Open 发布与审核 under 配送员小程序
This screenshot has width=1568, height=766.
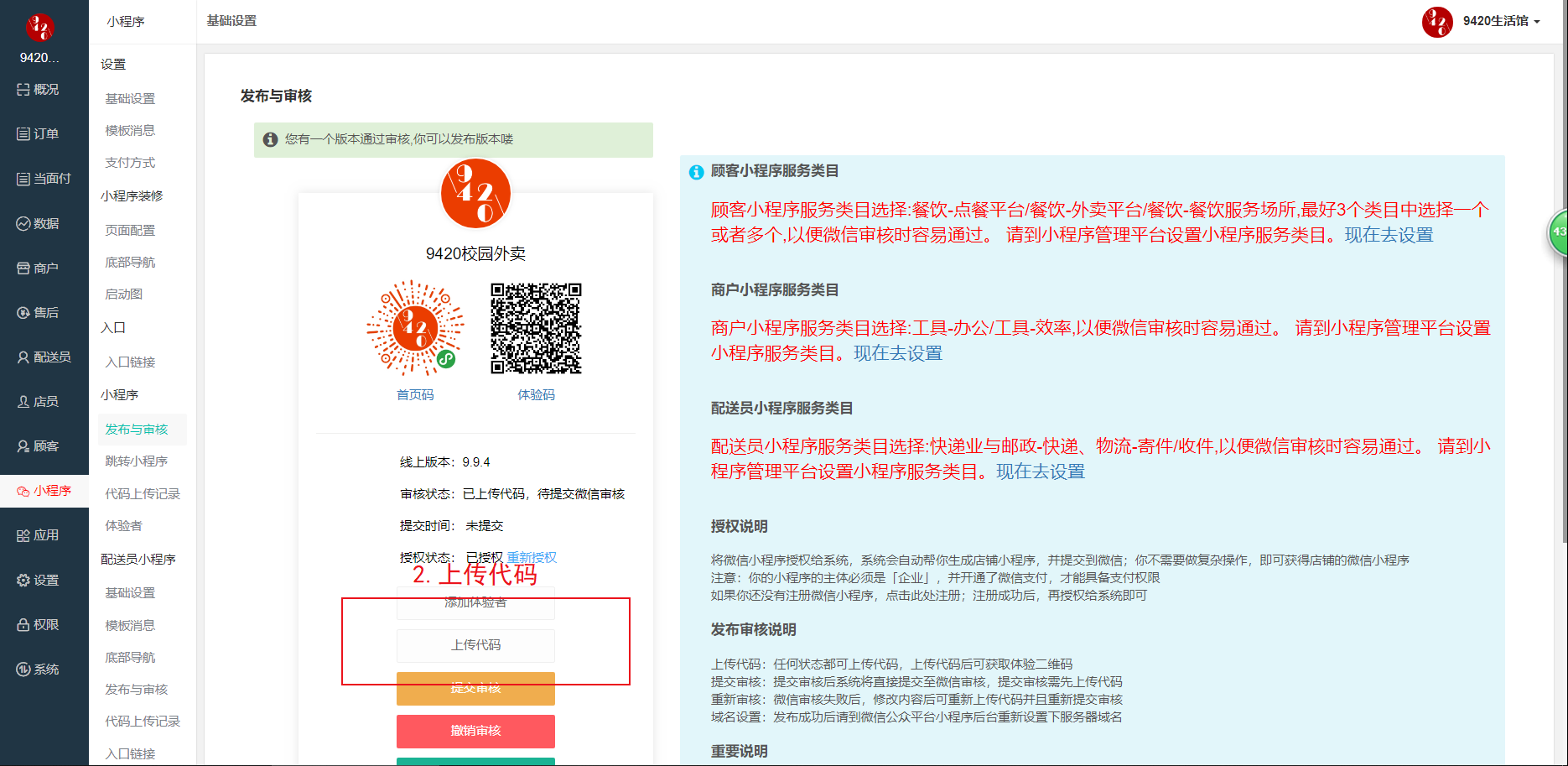click(x=137, y=690)
